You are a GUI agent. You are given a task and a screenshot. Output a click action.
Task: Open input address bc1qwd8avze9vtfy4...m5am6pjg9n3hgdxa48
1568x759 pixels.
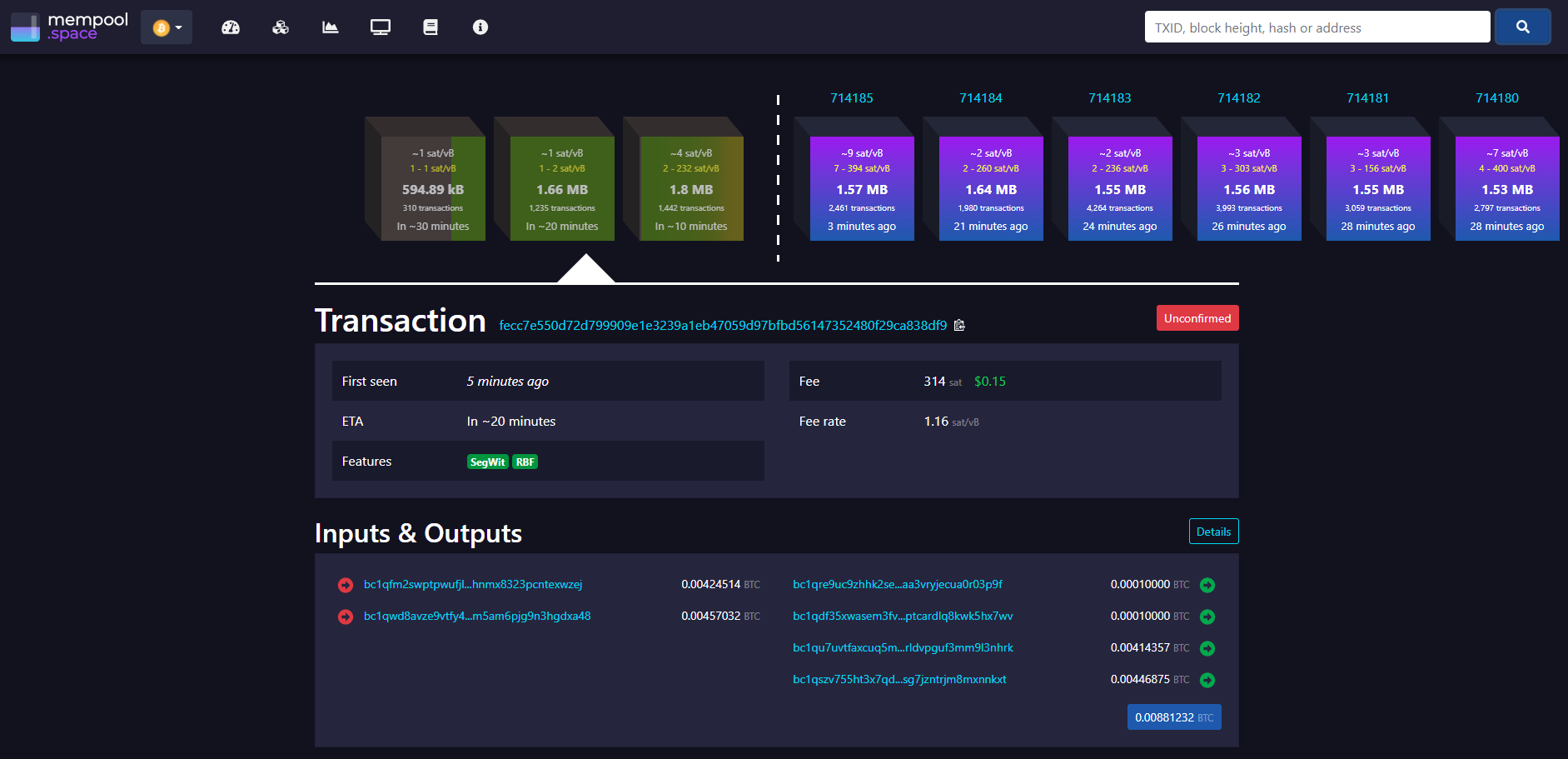pyautogui.click(x=477, y=617)
